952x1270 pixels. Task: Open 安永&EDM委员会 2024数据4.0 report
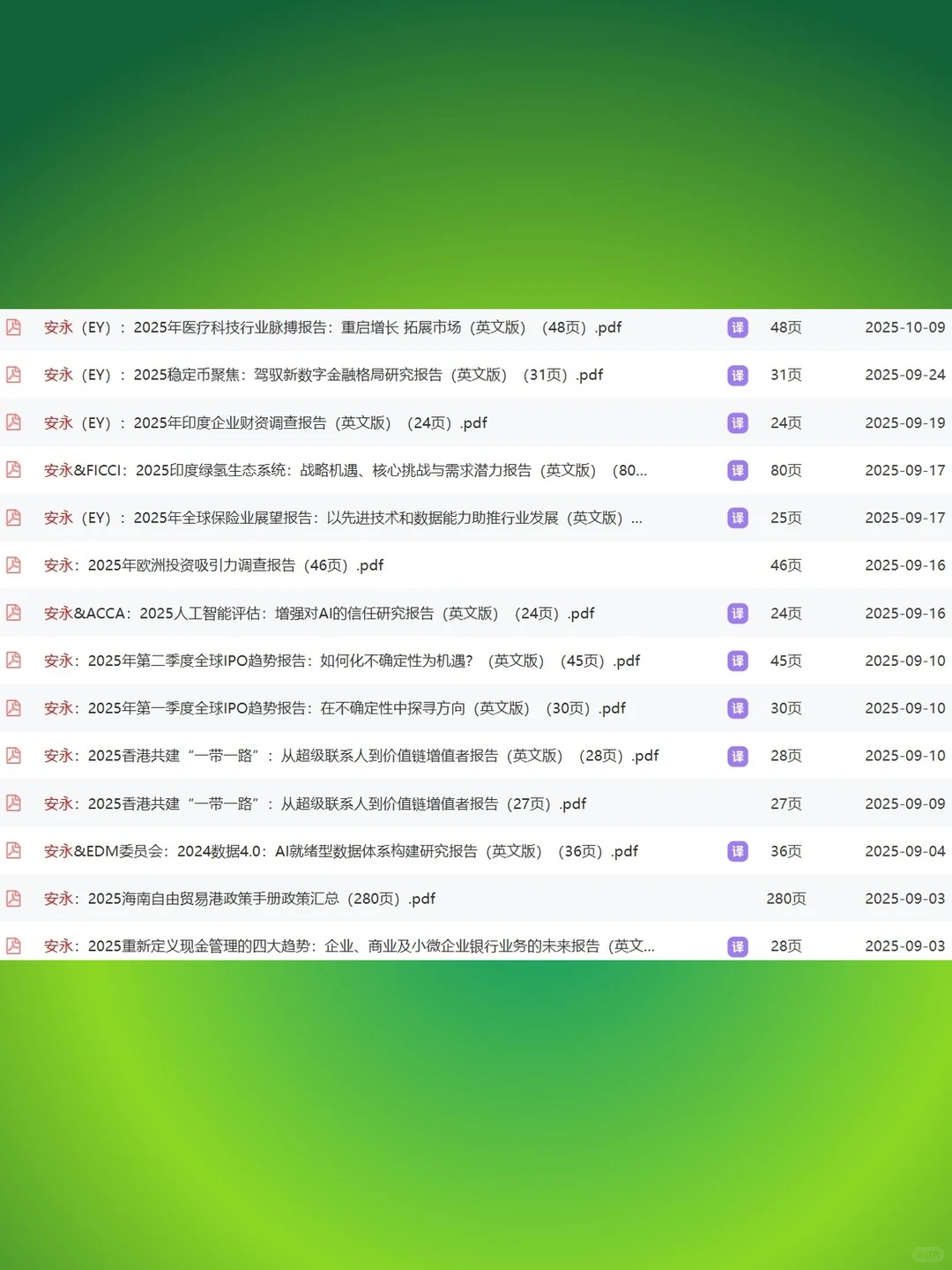coord(341,851)
